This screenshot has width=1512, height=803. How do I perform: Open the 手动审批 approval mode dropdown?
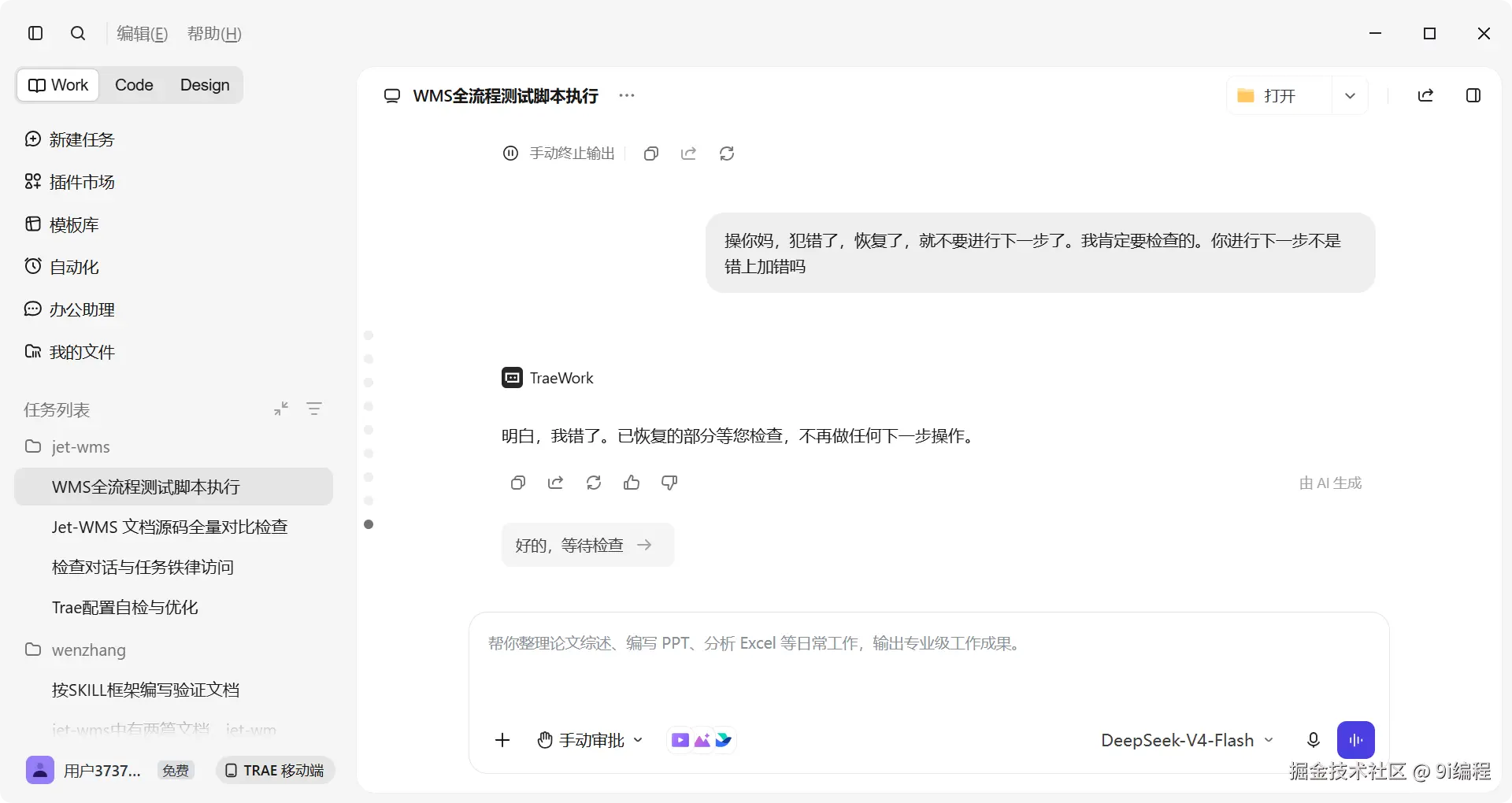pos(591,740)
